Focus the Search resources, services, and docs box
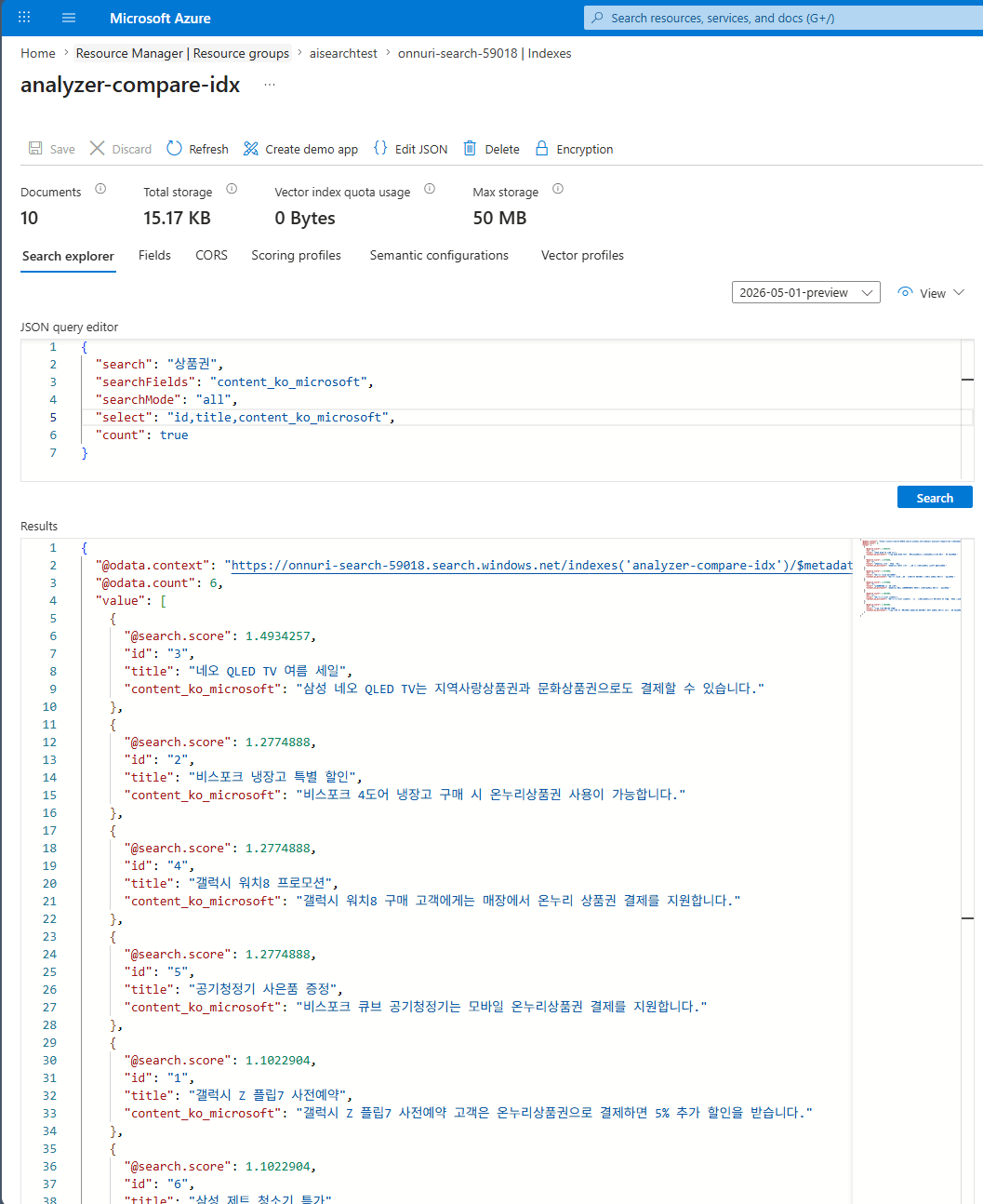983x1204 pixels. pos(783,18)
